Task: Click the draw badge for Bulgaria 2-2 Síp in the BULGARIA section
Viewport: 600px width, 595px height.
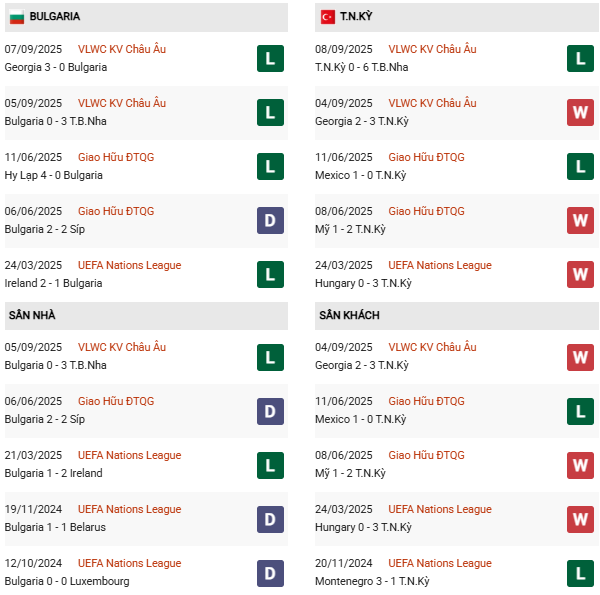Action: click(270, 220)
